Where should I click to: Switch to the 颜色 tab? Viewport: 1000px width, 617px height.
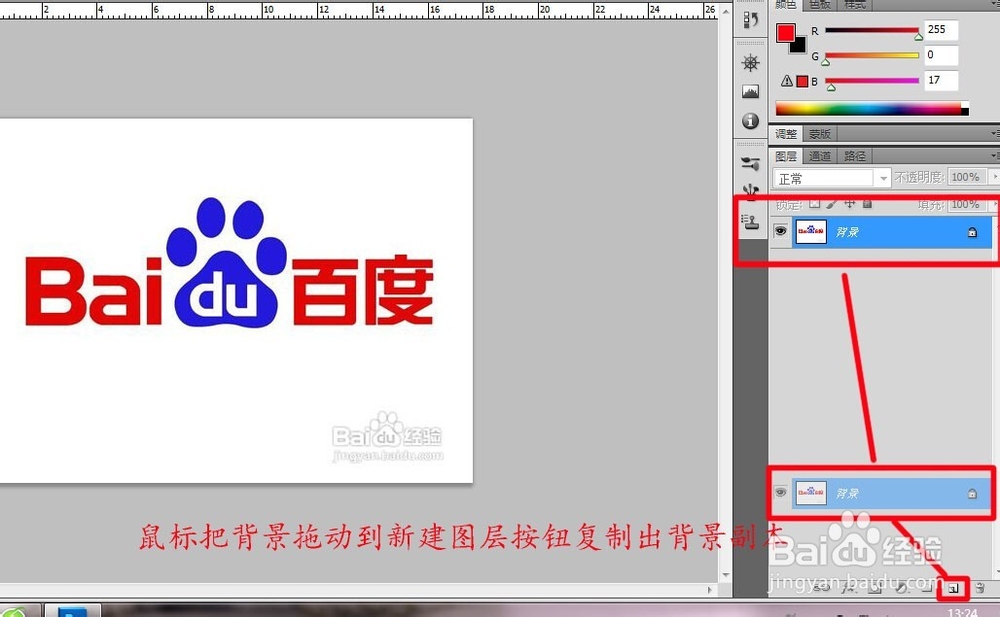(x=786, y=4)
